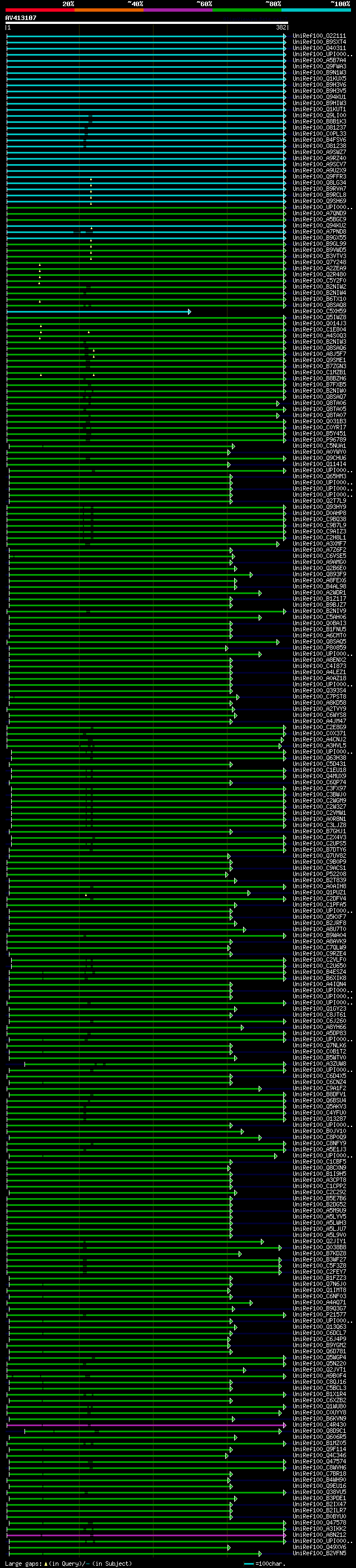Select the UniRef100_B4FSV6 label
This screenshot has height=1568, width=356.
point(319,140)
